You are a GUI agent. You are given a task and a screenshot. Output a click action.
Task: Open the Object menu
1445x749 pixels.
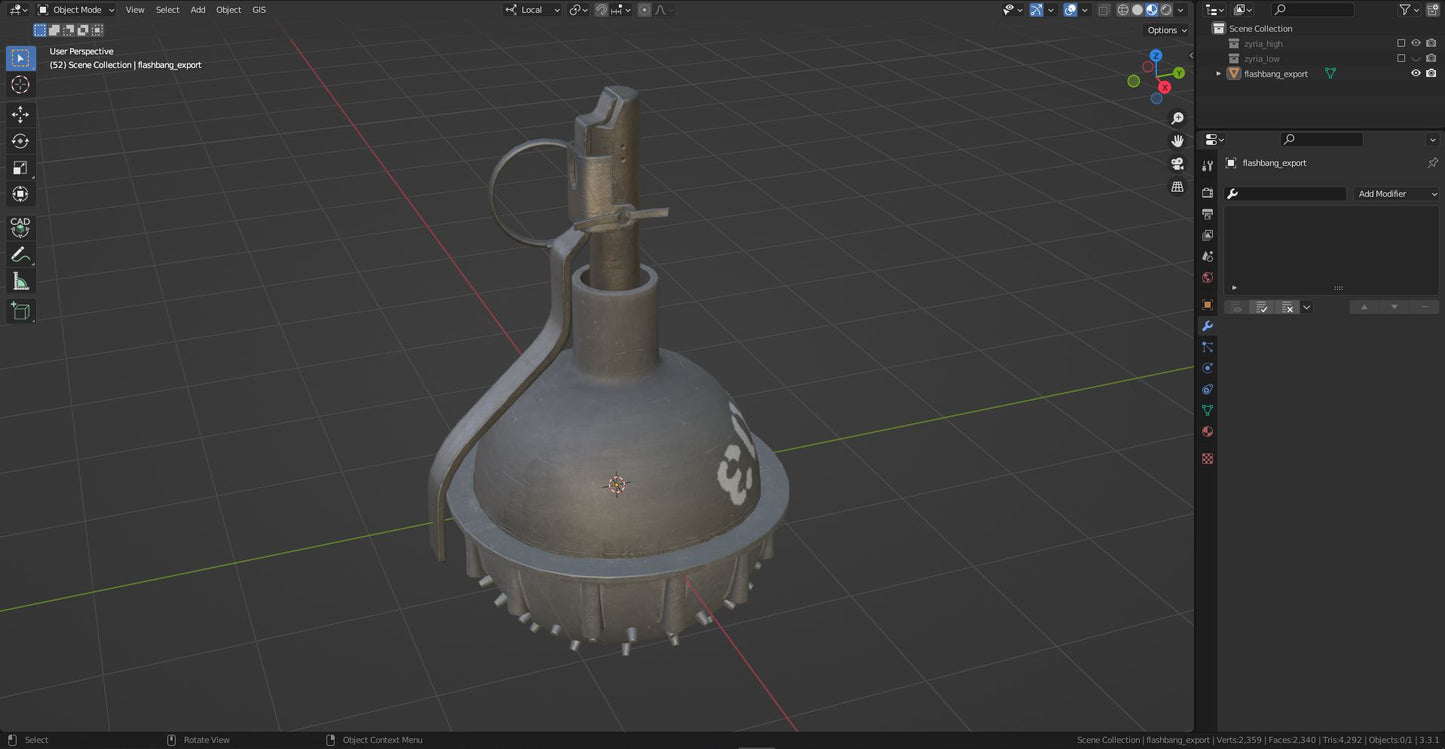(x=228, y=10)
